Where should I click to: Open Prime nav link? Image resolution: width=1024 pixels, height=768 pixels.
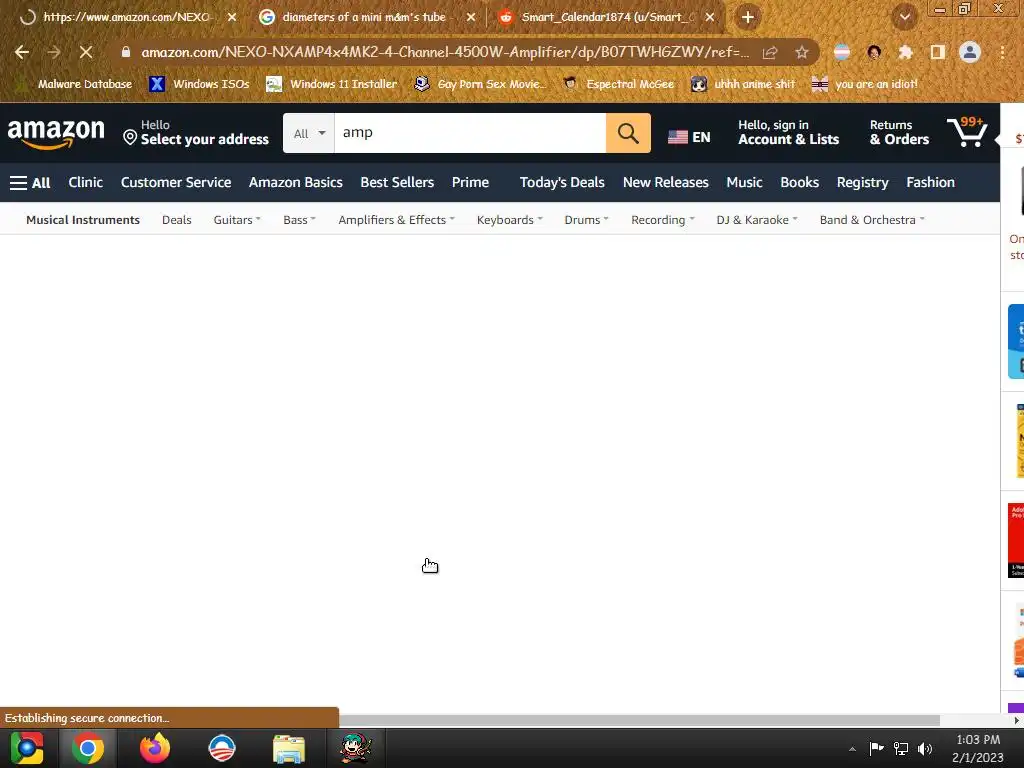470,183
